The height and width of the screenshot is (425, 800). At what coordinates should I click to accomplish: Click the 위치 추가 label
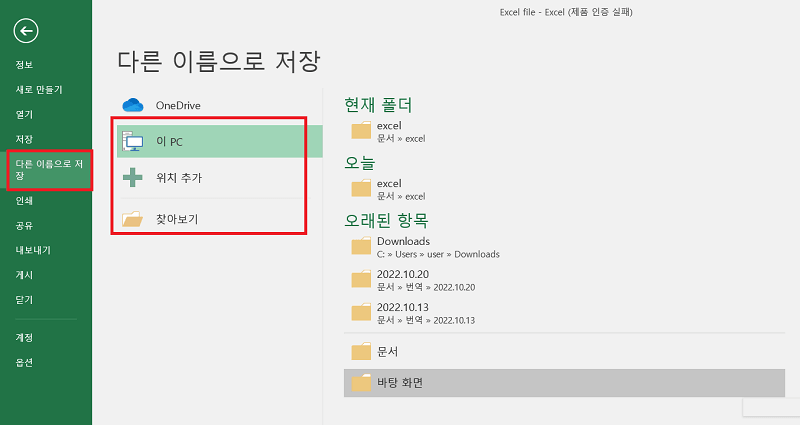click(x=179, y=178)
